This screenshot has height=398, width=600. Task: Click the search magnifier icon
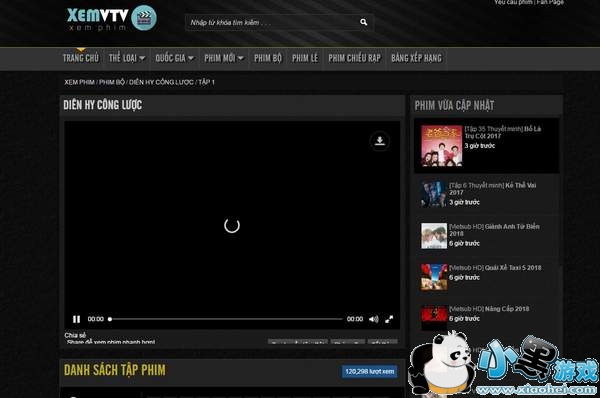coord(364,22)
